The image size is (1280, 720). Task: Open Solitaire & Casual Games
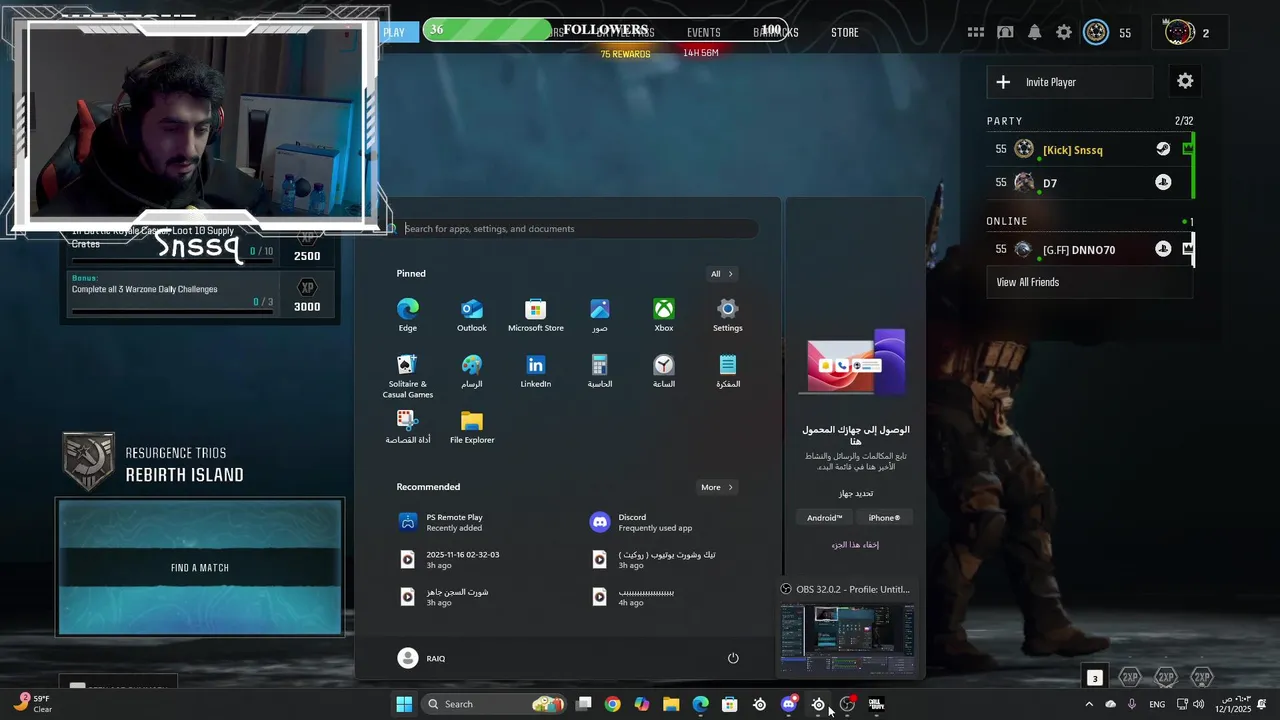point(408,376)
